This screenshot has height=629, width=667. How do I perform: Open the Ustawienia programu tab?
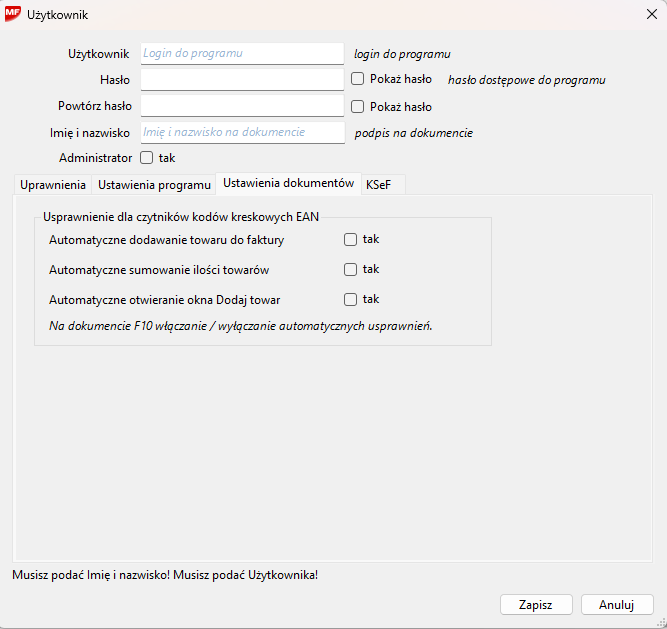(154, 185)
